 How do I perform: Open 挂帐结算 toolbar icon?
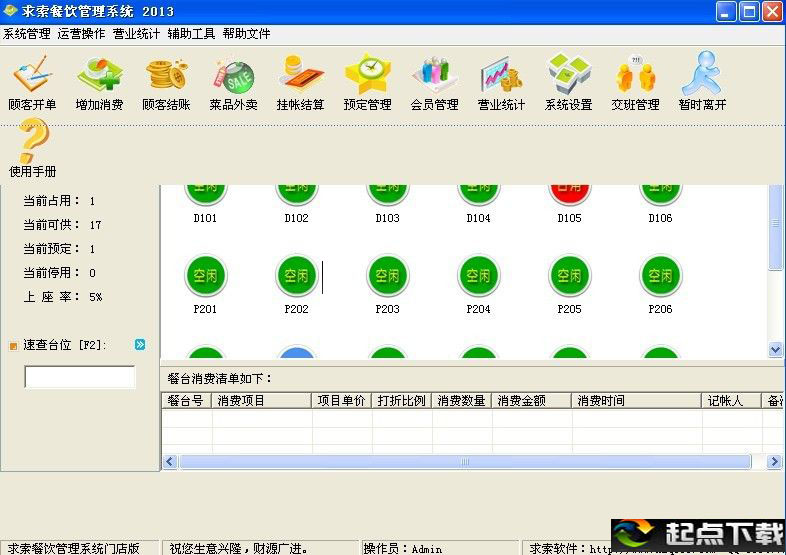(300, 83)
